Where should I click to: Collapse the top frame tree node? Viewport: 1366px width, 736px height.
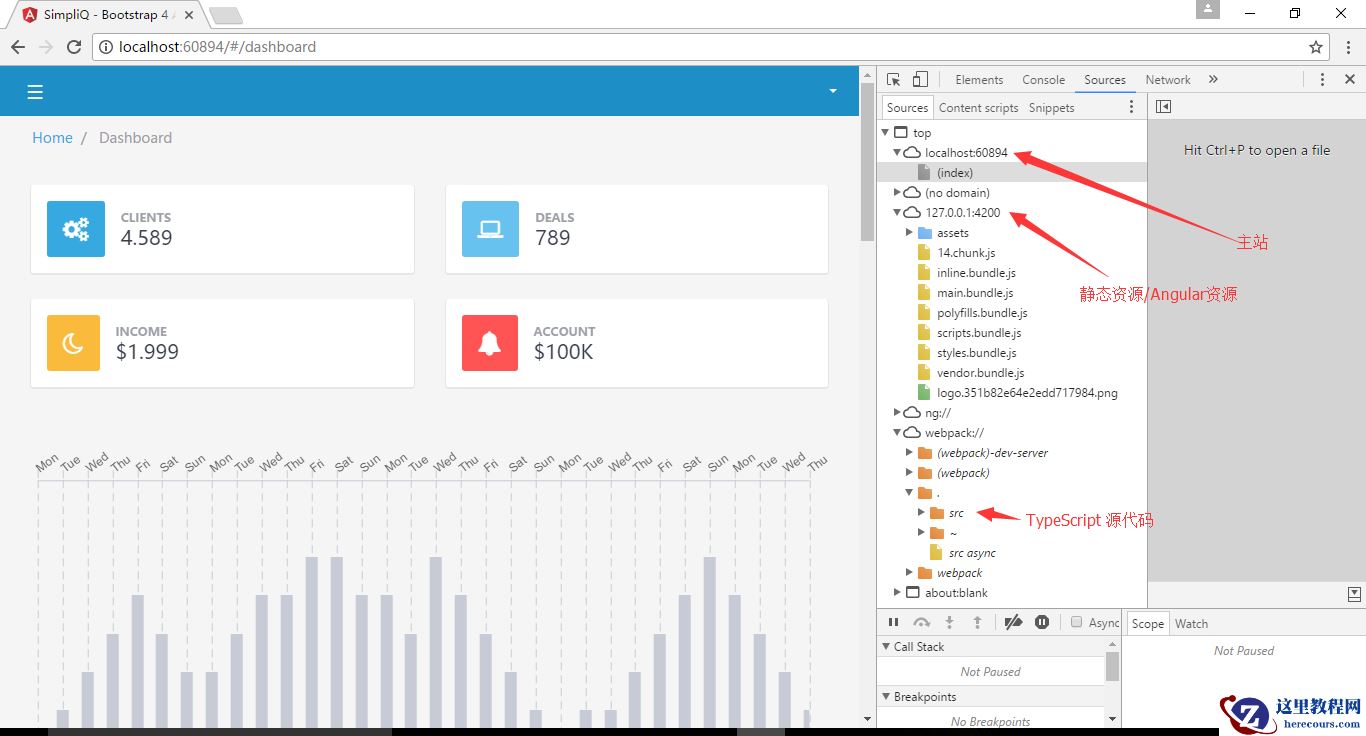(x=885, y=132)
